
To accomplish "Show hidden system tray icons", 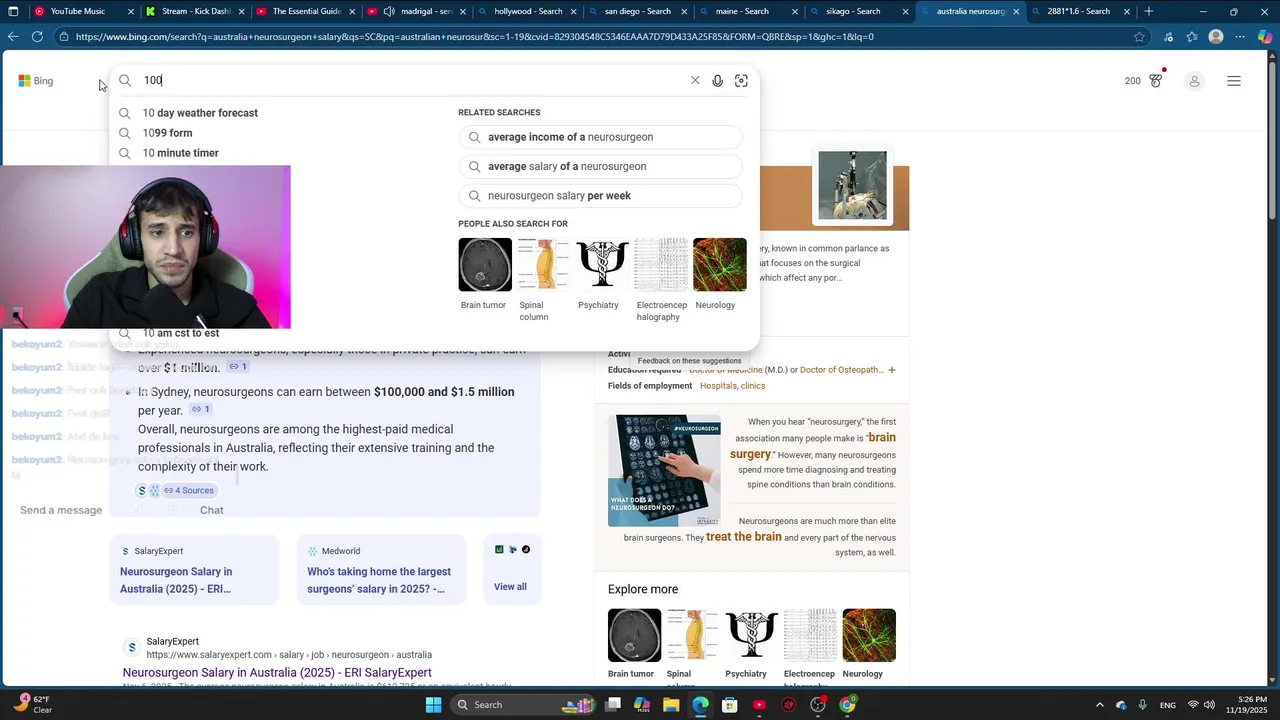I will 1099,705.
